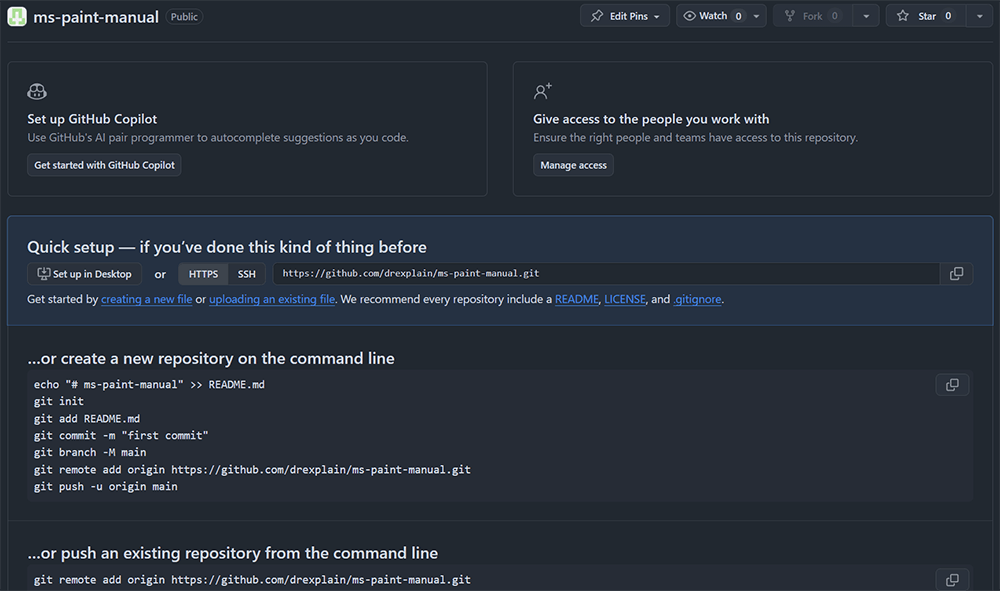
Task: Click the heading or create a new repository
Action: pyautogui.click(x=210, y=358)
